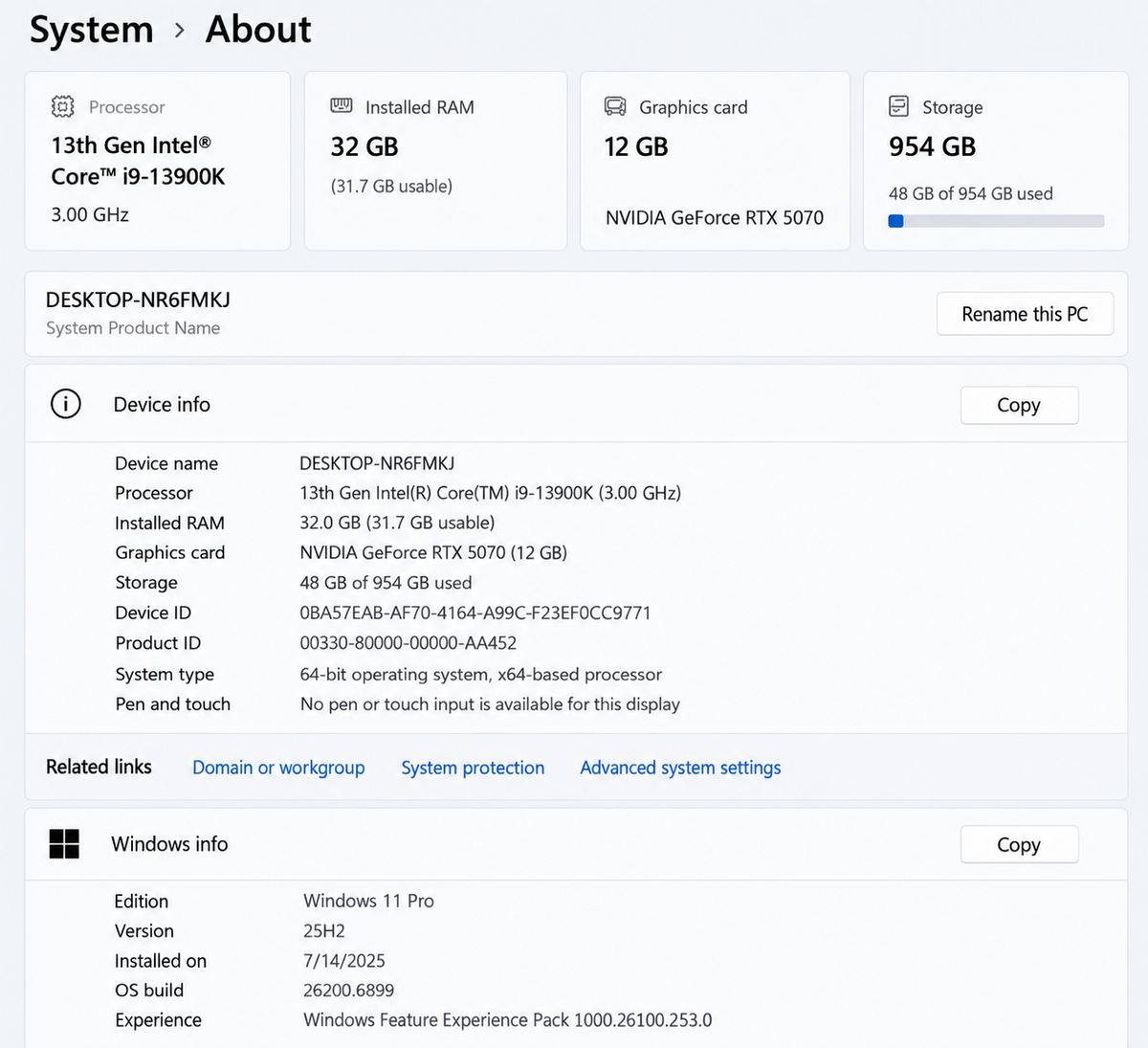Collapse the Device info section header
The height and width of the screenshot is (1048, 1148).
pyautogui.click(x=576, y=404)
